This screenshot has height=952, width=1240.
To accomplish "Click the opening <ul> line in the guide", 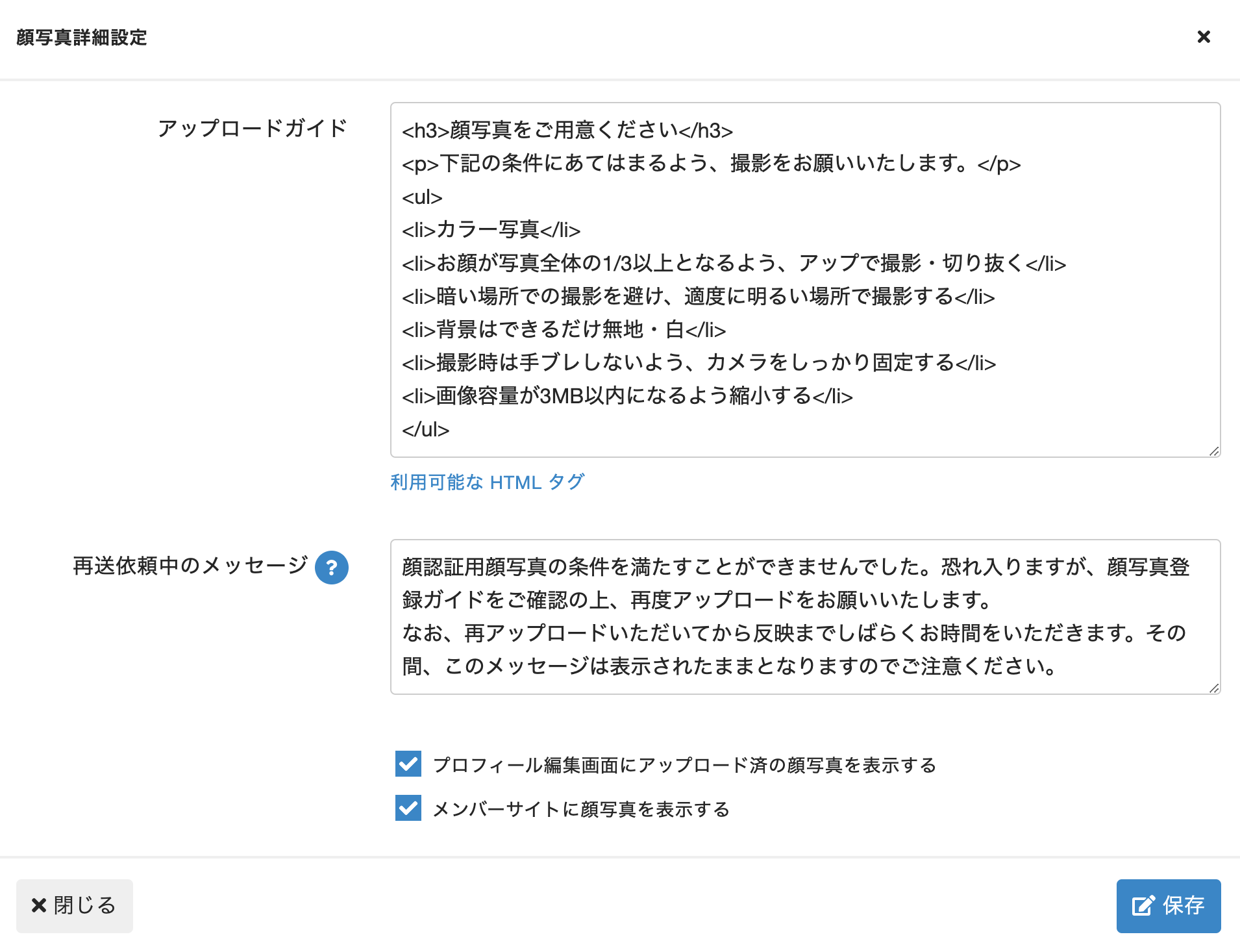I will coord(422,197).
